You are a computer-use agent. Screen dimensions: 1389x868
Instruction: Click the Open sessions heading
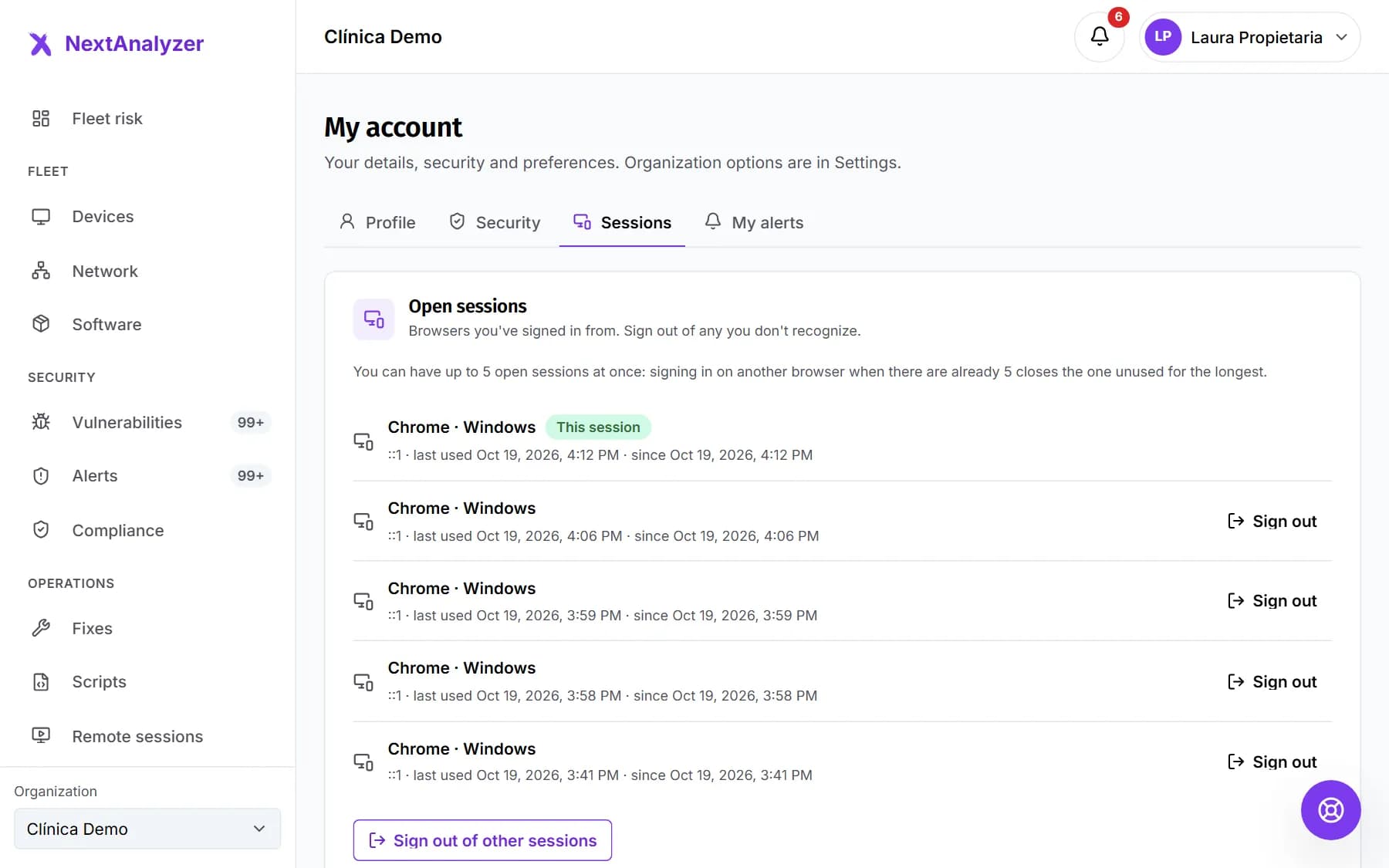pos(468,306)
